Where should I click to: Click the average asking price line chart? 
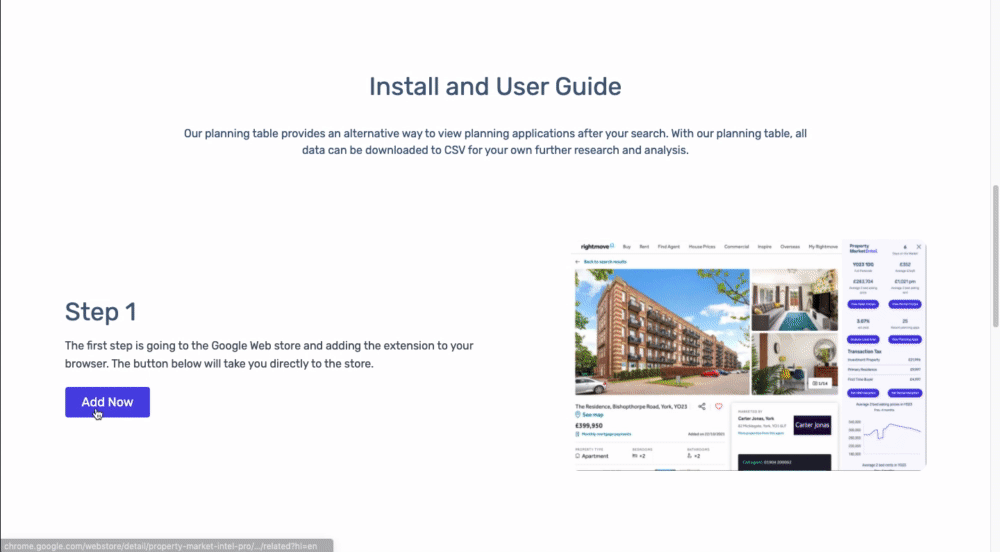(x=885, y=434)
